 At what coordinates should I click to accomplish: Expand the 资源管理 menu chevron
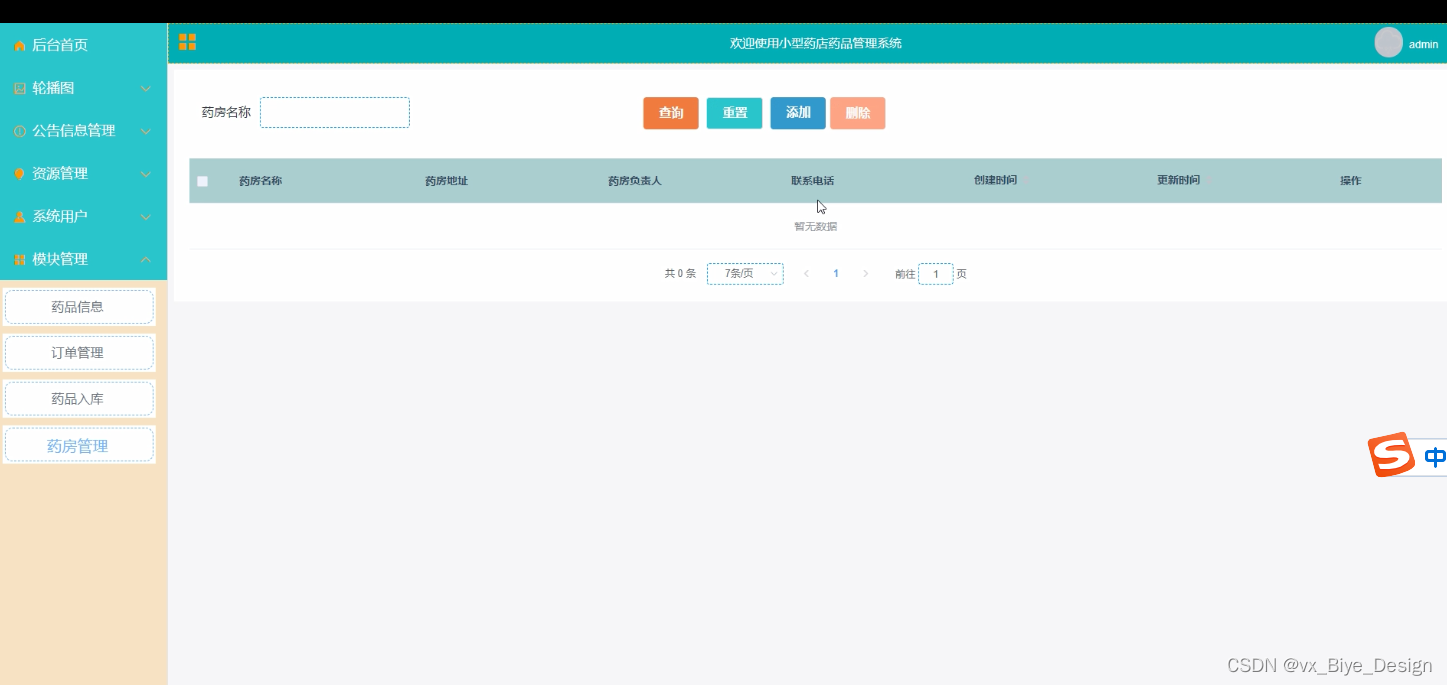tap(146, 174)
